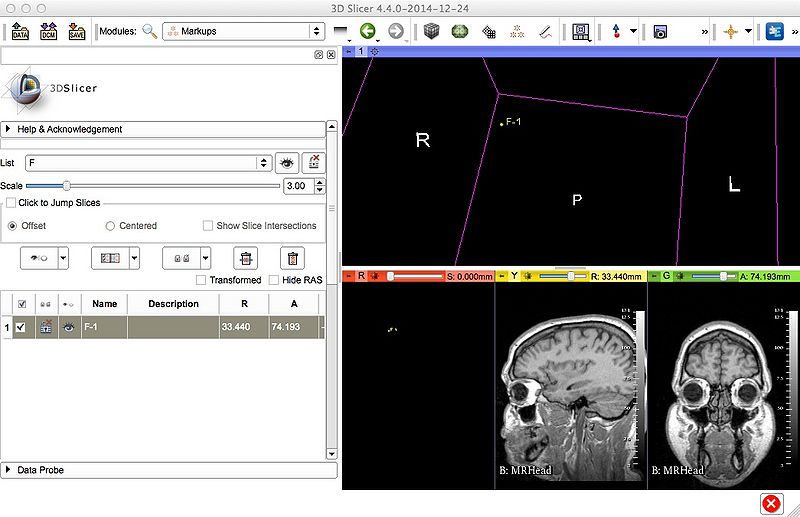Show hidden toolbar items after camera icon
Screen dimensions: 800x517
[705, 32]
